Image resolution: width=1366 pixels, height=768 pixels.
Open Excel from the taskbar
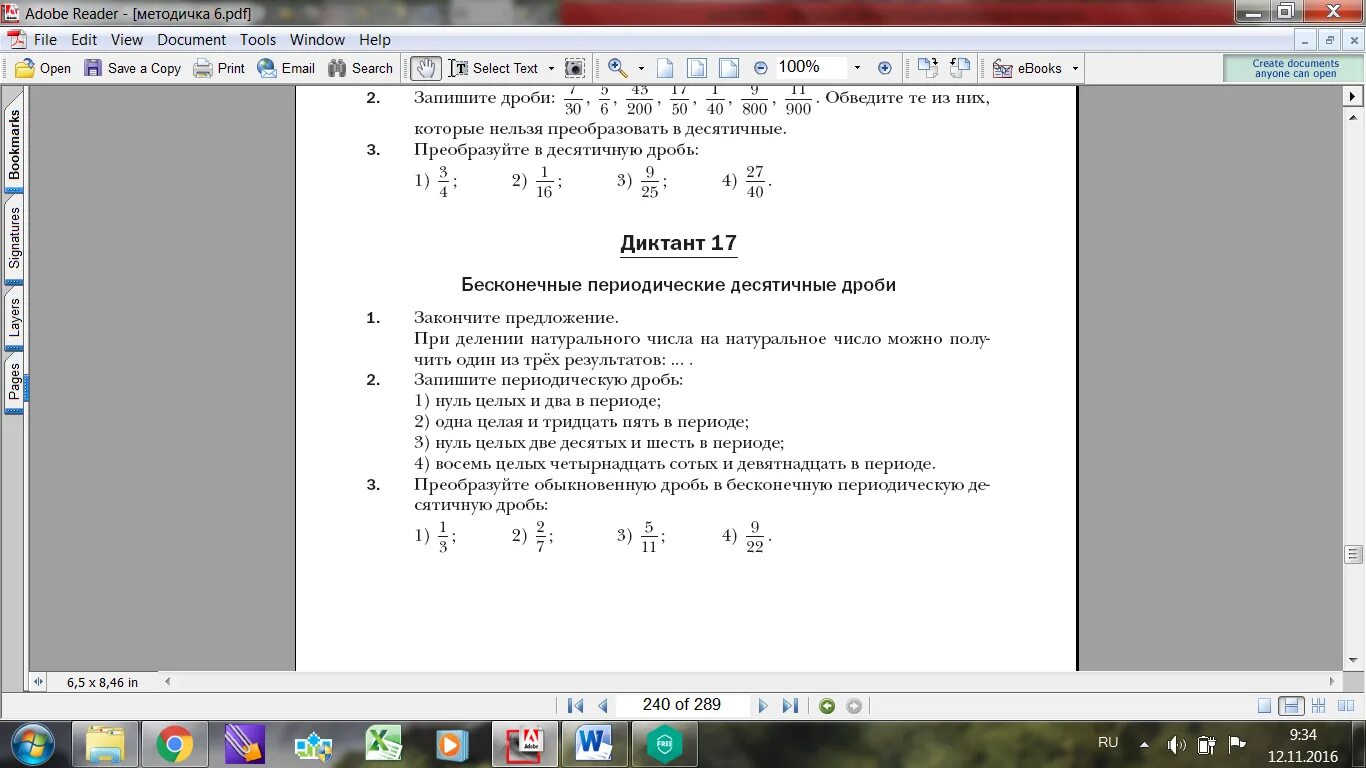click(384, 744)
